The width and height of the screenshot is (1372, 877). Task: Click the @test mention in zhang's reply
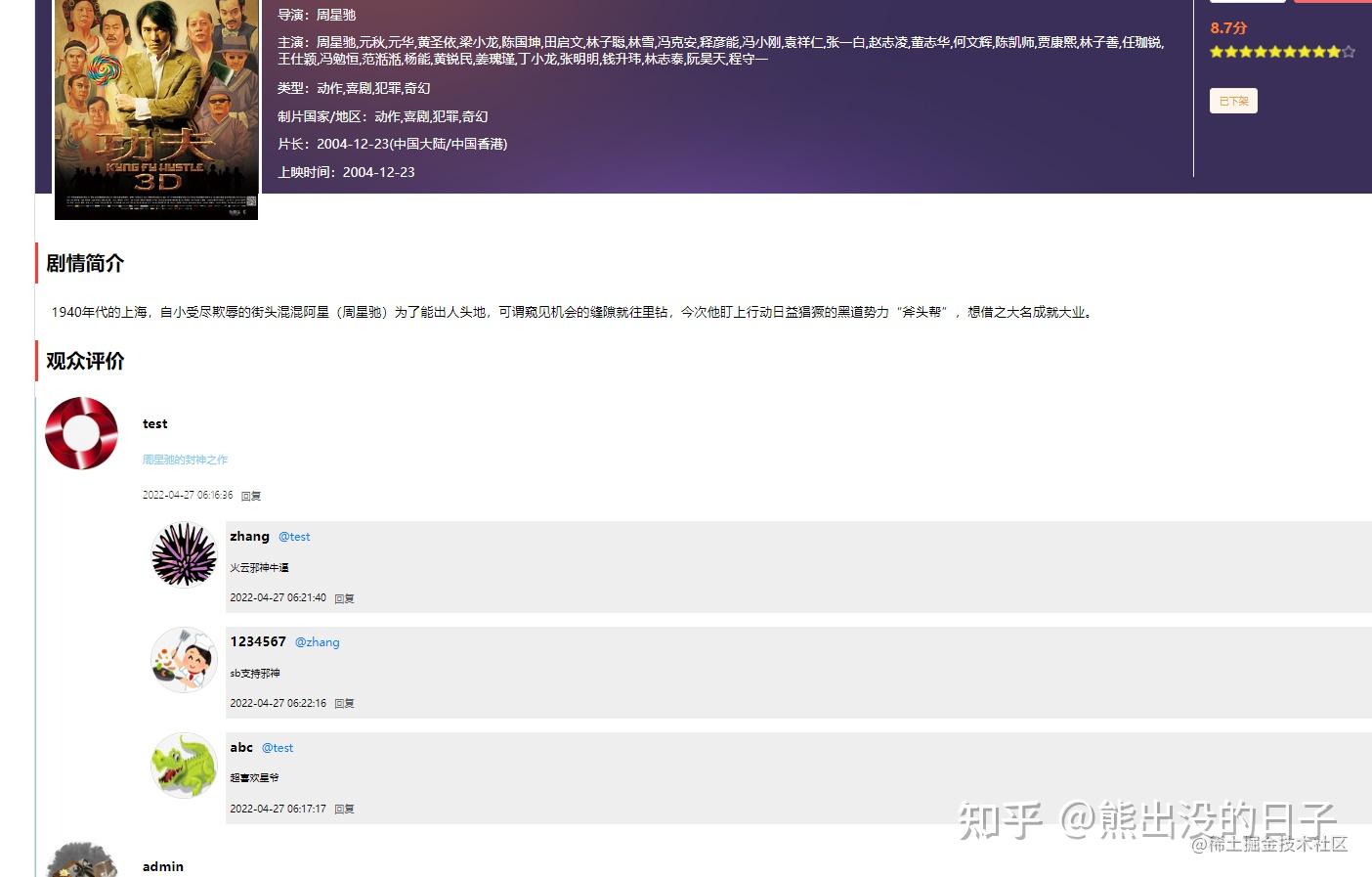coord(293,536)
